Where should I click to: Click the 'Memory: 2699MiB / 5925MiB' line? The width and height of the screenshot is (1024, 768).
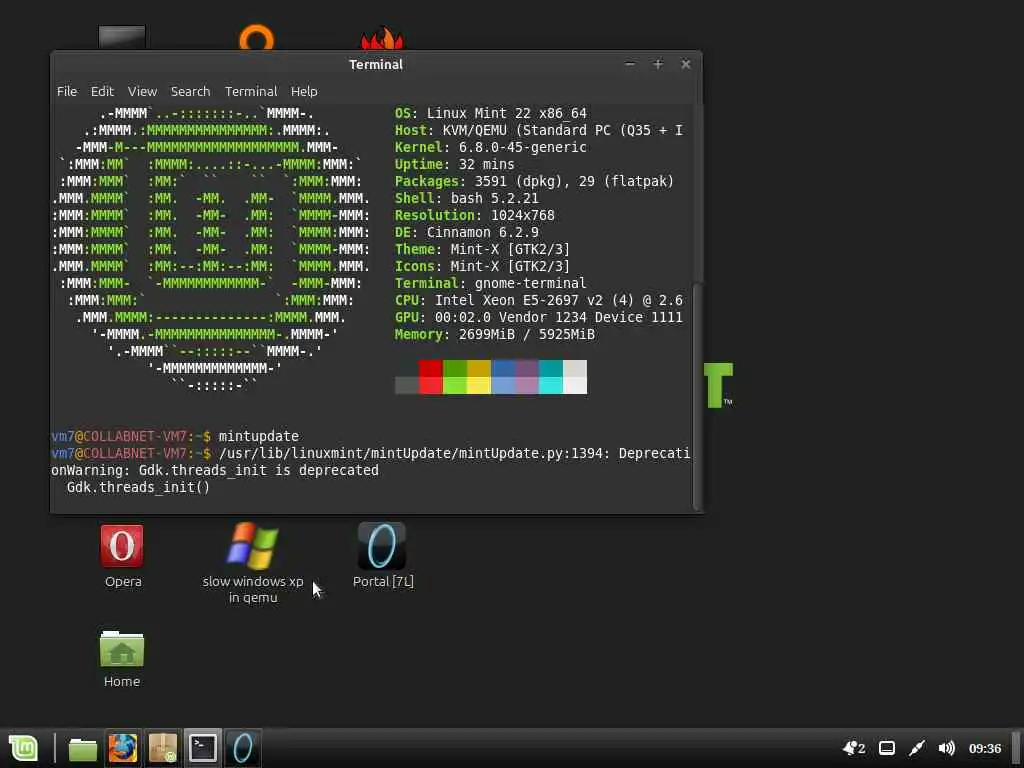coord(494,334)
